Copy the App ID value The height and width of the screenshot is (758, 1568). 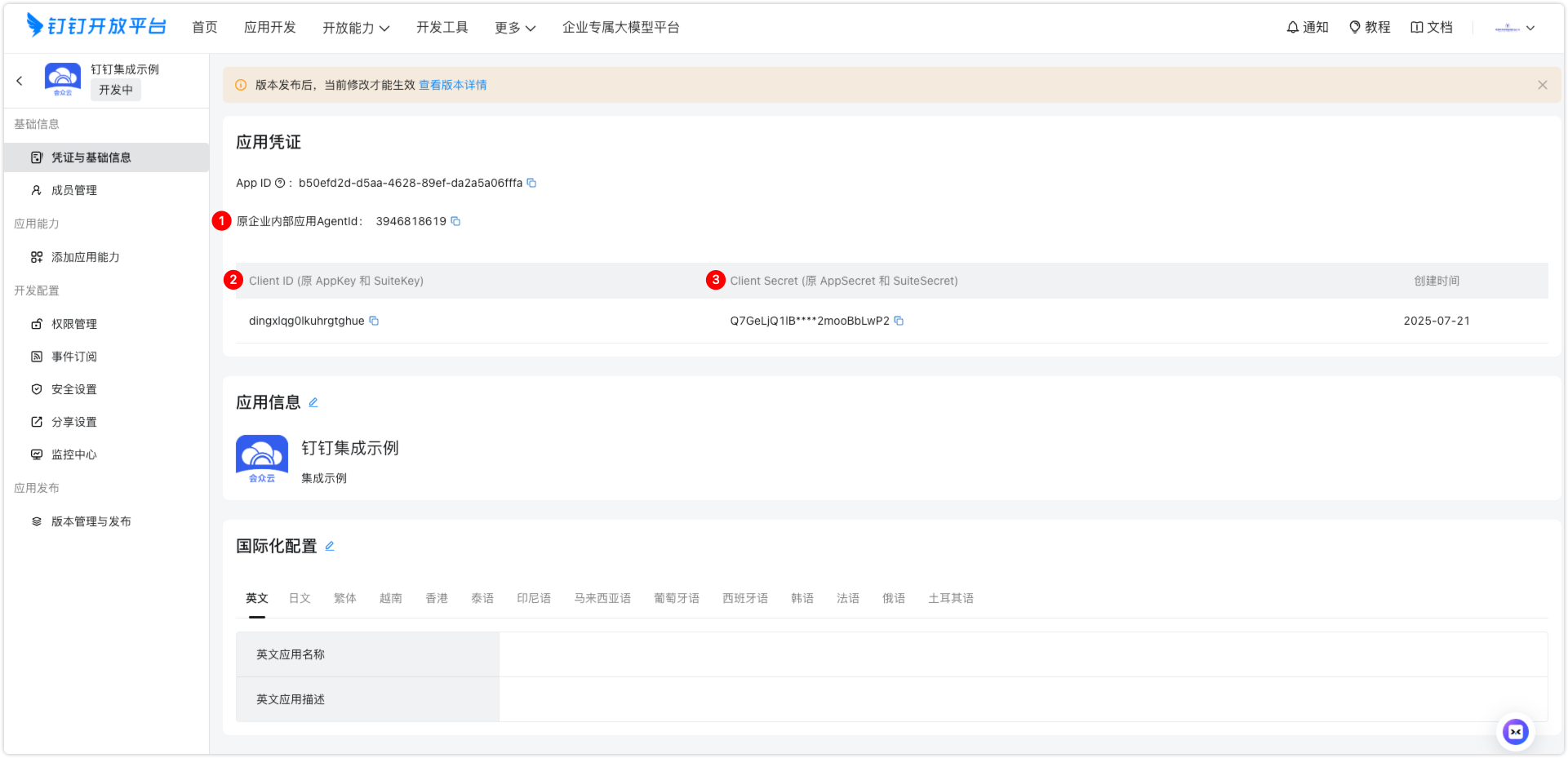pos(531,183)
